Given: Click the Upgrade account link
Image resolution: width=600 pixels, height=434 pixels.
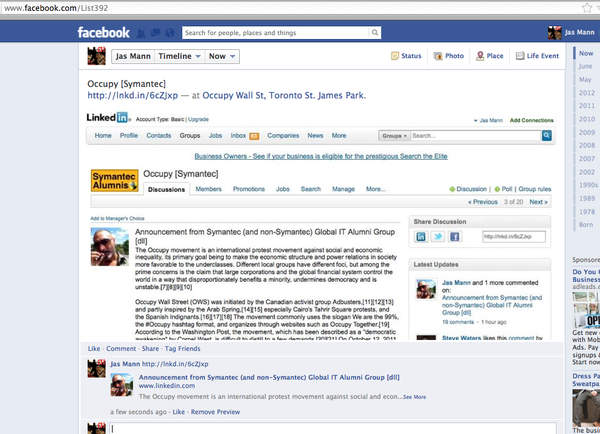Looking at the screenshot, I should pos(198,119).
